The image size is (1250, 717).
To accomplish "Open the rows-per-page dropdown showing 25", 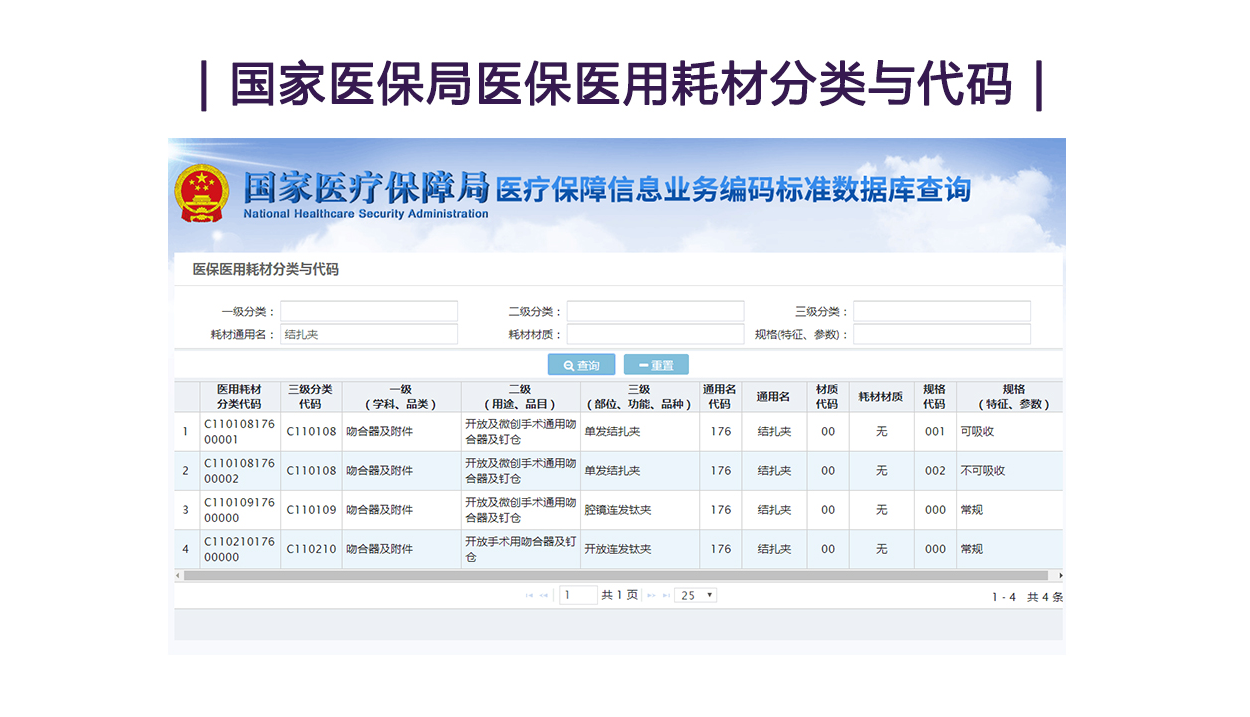I will coord(696,595).
